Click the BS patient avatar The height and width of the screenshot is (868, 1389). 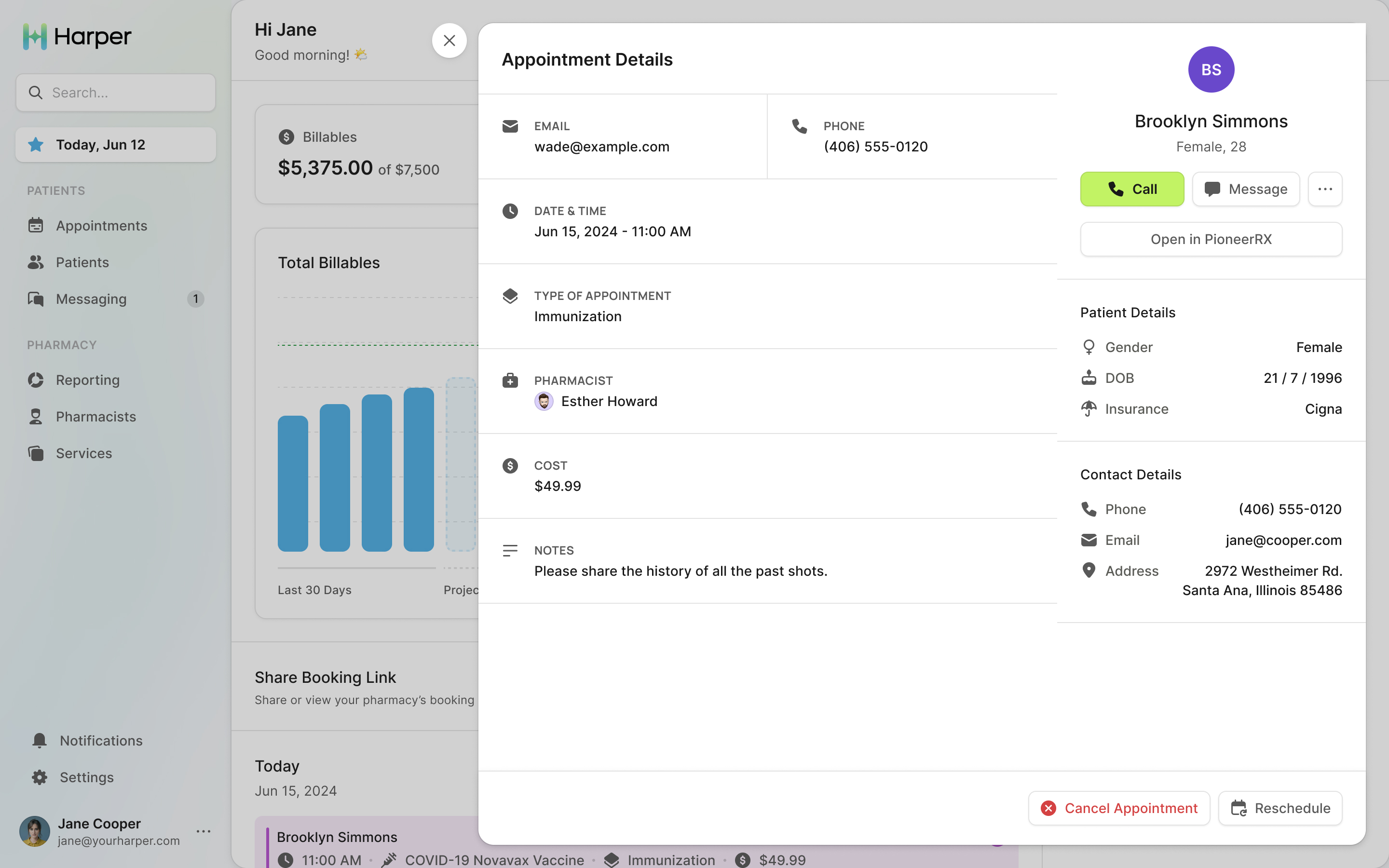(x=1211, y=69)
